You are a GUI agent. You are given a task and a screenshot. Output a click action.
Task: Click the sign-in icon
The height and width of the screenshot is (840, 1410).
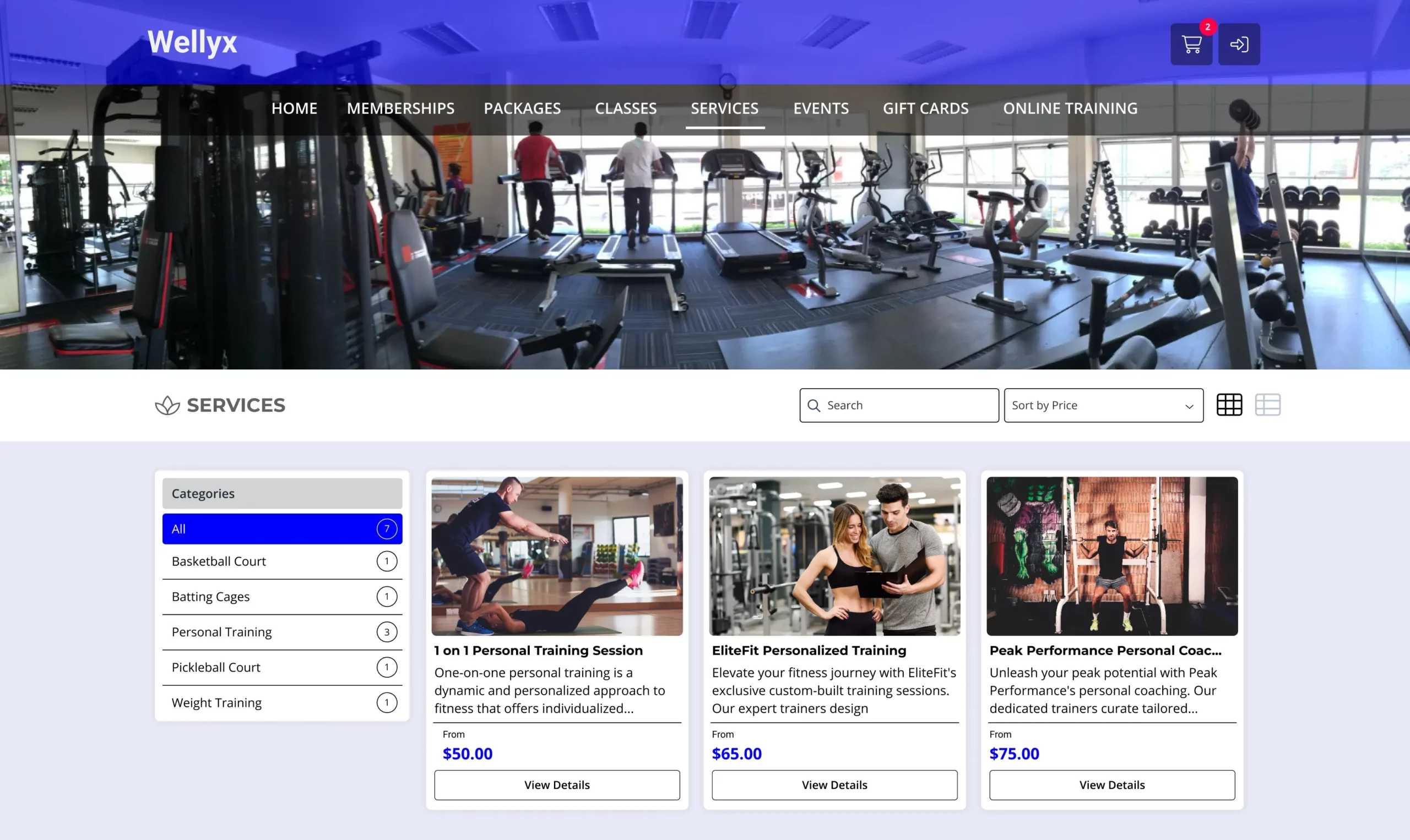[1239, 44]
